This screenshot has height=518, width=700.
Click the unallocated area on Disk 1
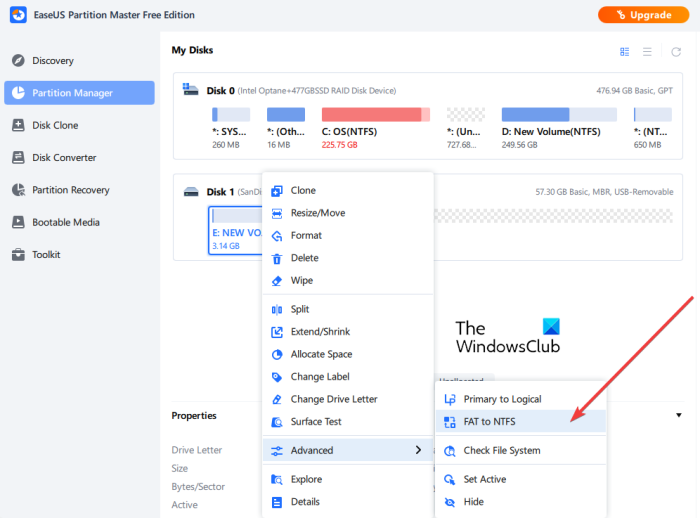pyautogui.click(x=553, y=216)
